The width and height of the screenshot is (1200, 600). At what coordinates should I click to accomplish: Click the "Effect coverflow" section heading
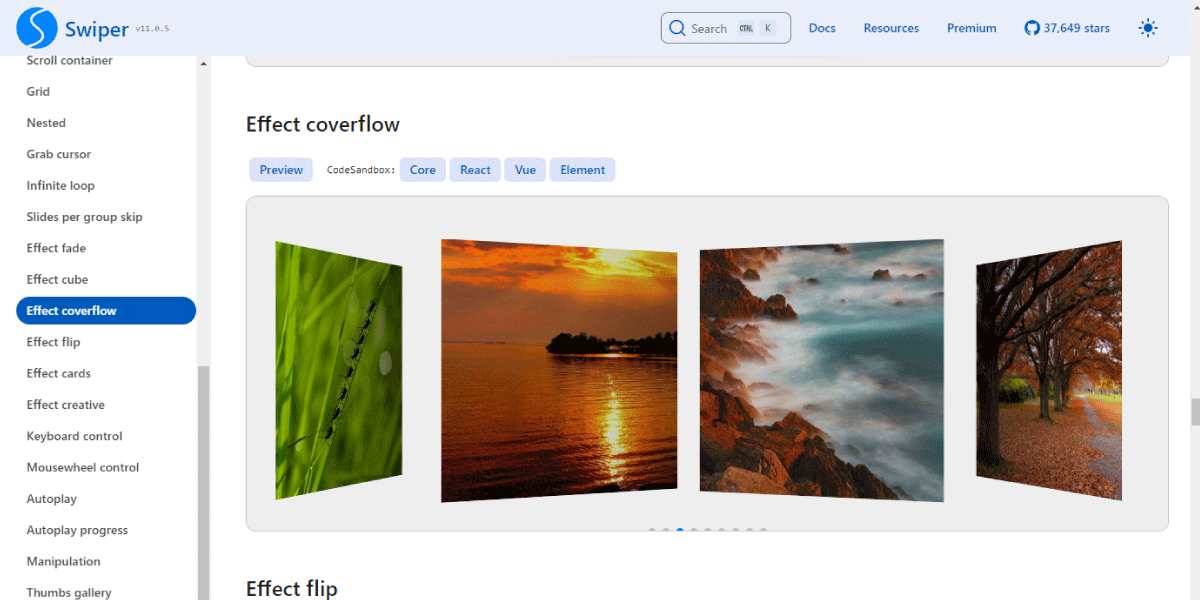pos(323,124)
